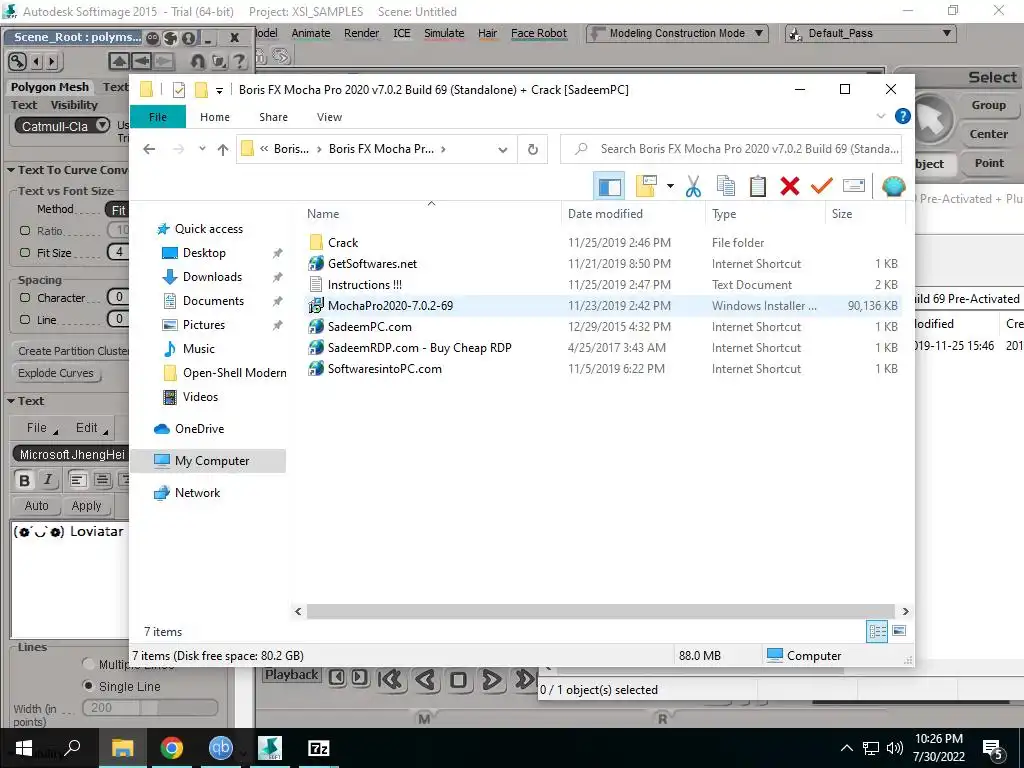Open the recent locations chevron in Explorer
This screenshot has height=768, width=1024.
(202, 149)
